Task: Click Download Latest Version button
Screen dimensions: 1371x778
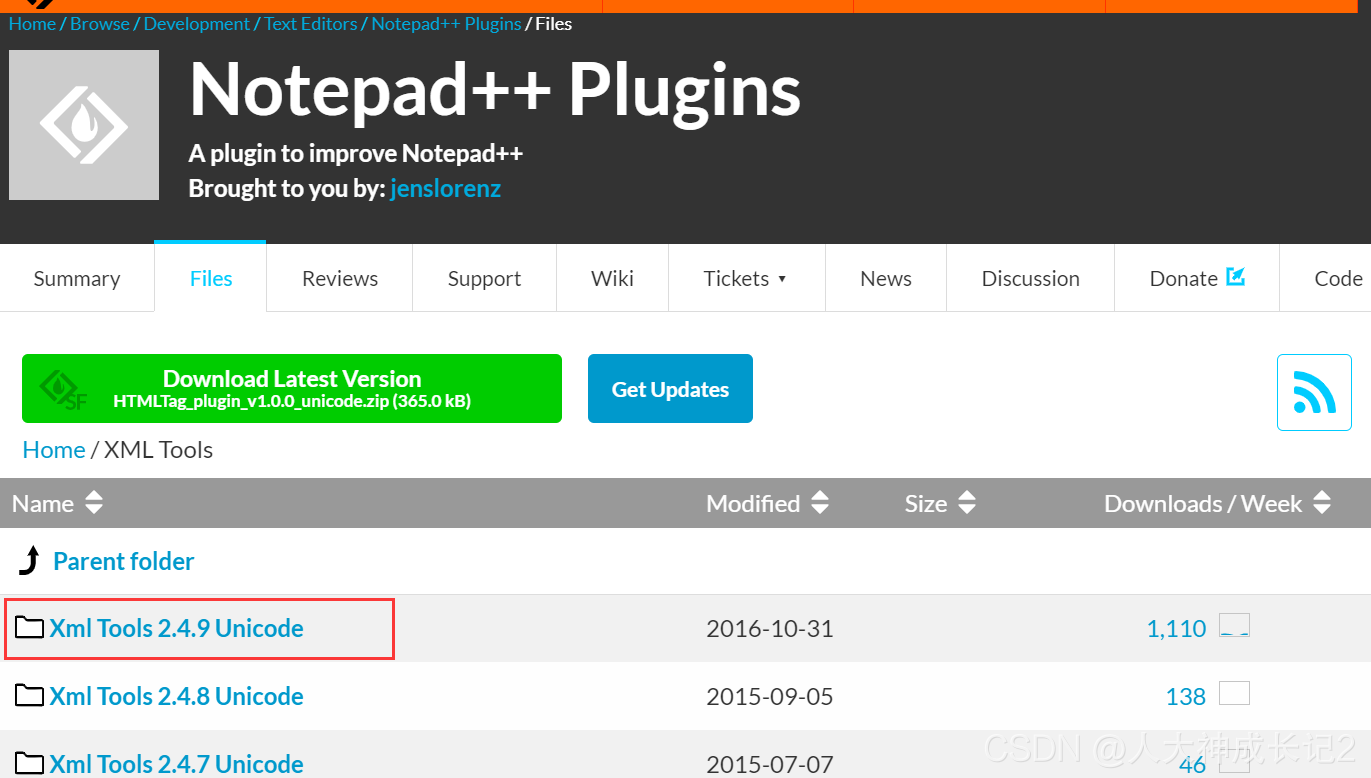Action: point(292,389)
